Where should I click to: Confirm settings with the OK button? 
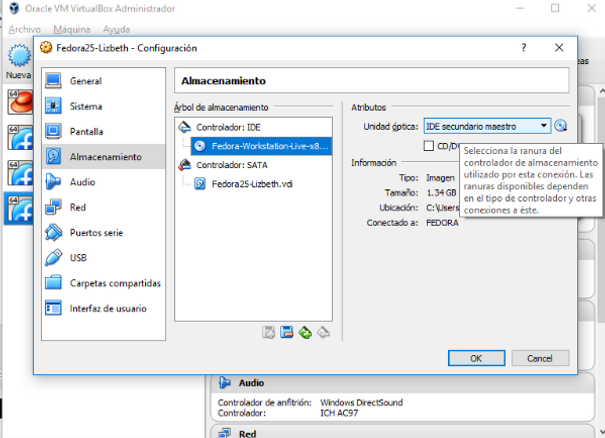point(476,359)
